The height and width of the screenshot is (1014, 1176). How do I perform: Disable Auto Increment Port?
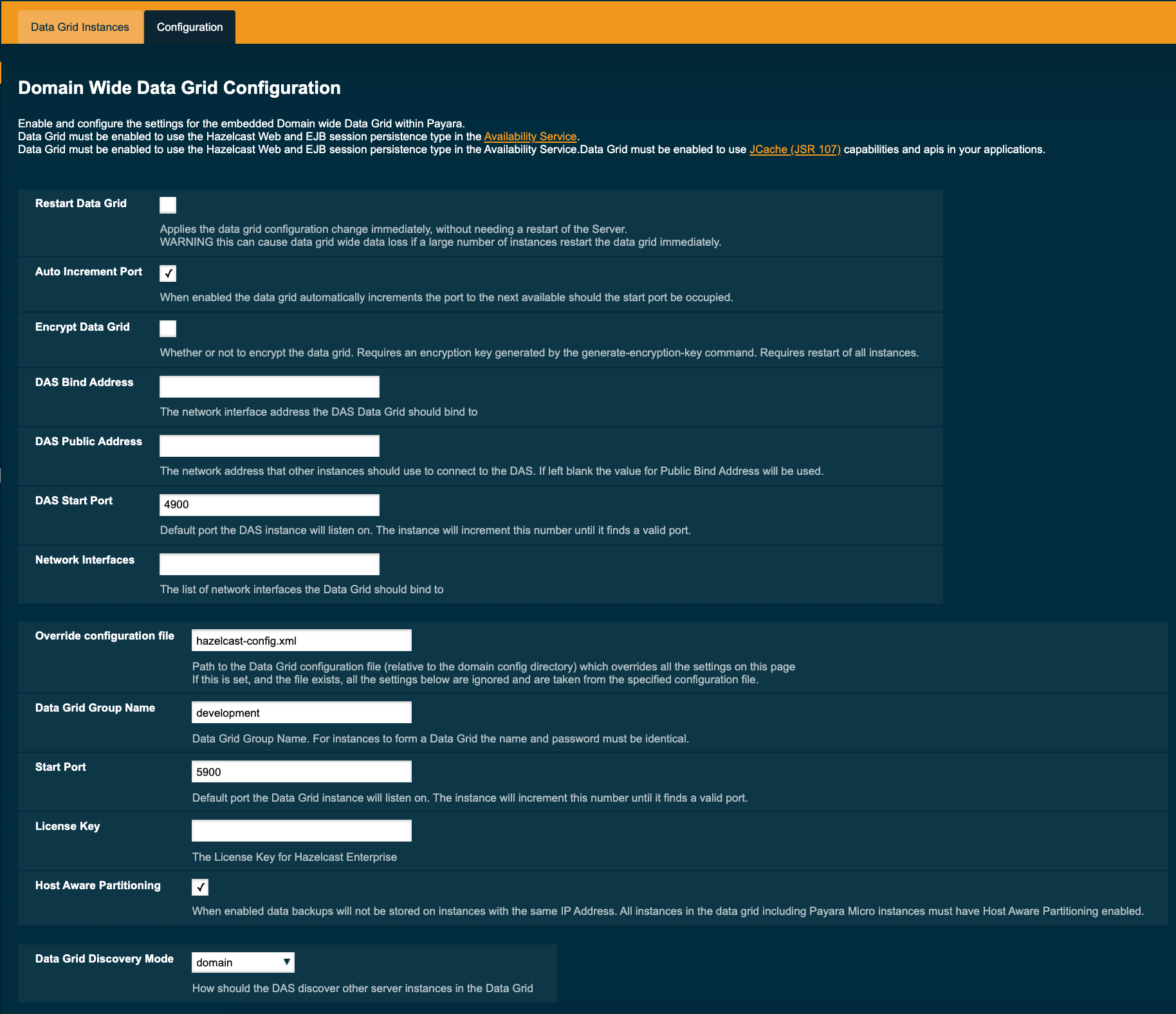(x=167, y=273)
